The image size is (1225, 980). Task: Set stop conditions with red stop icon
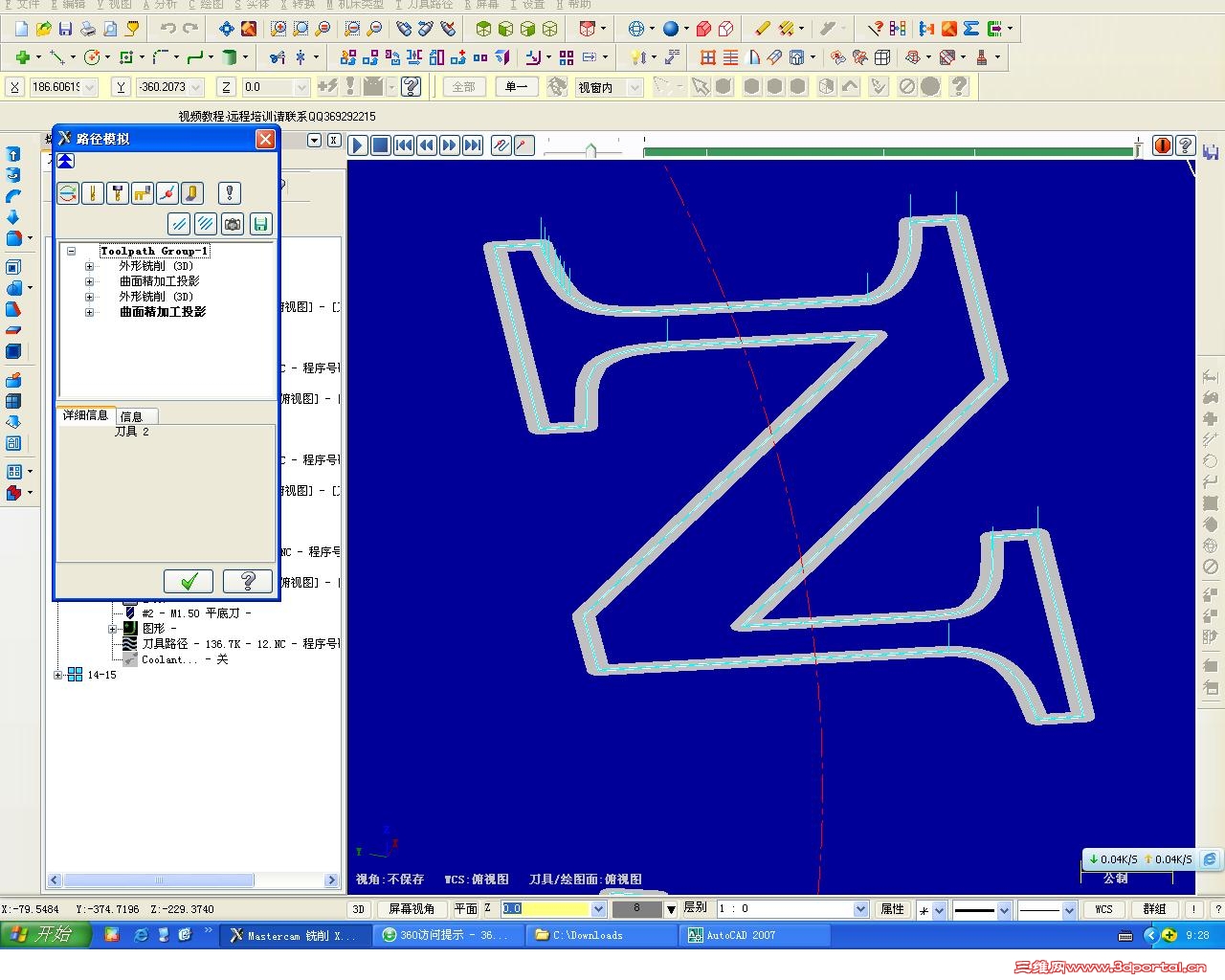(x=1163, y=145)
